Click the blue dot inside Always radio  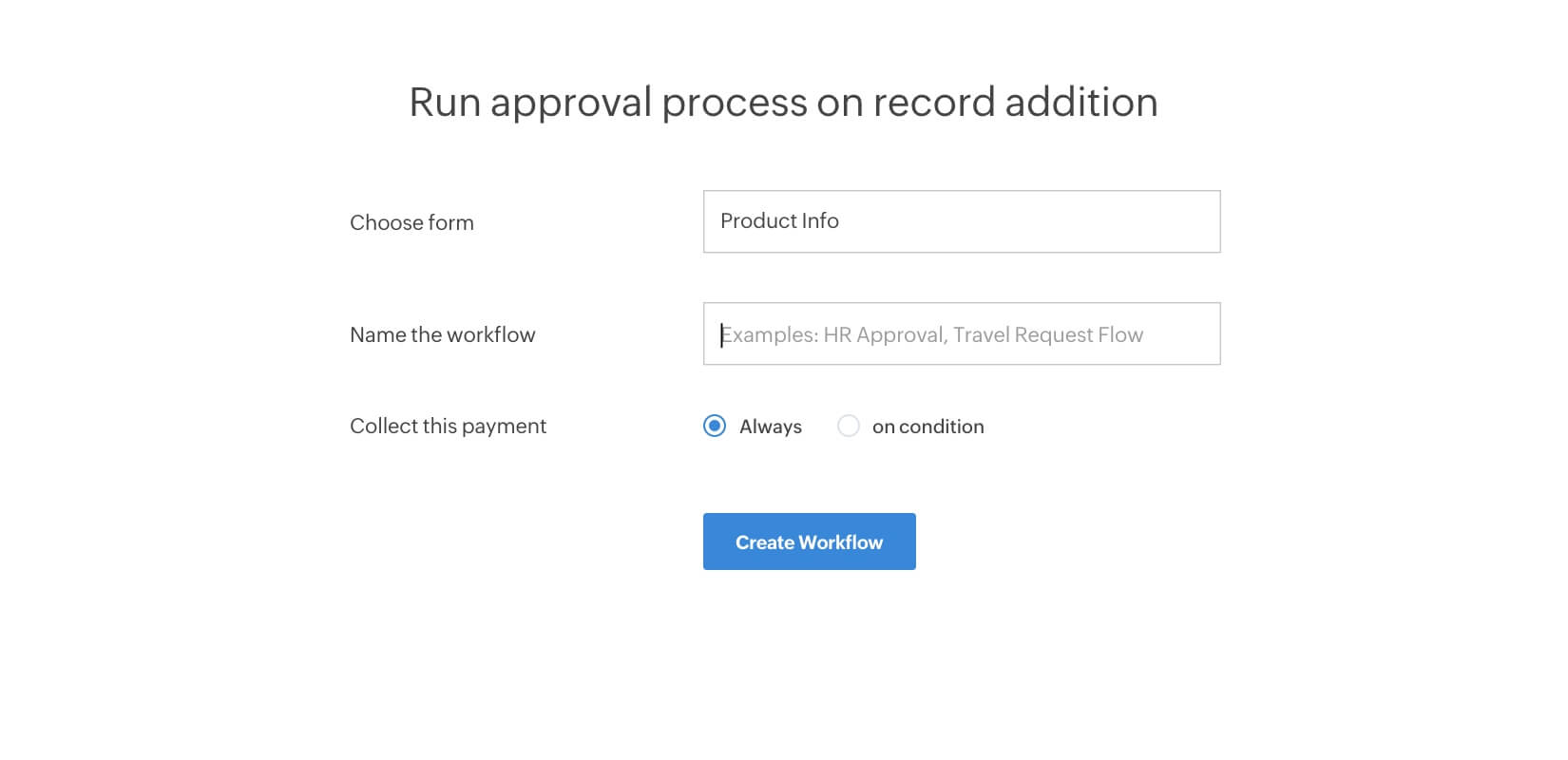(x=715, y=426)
